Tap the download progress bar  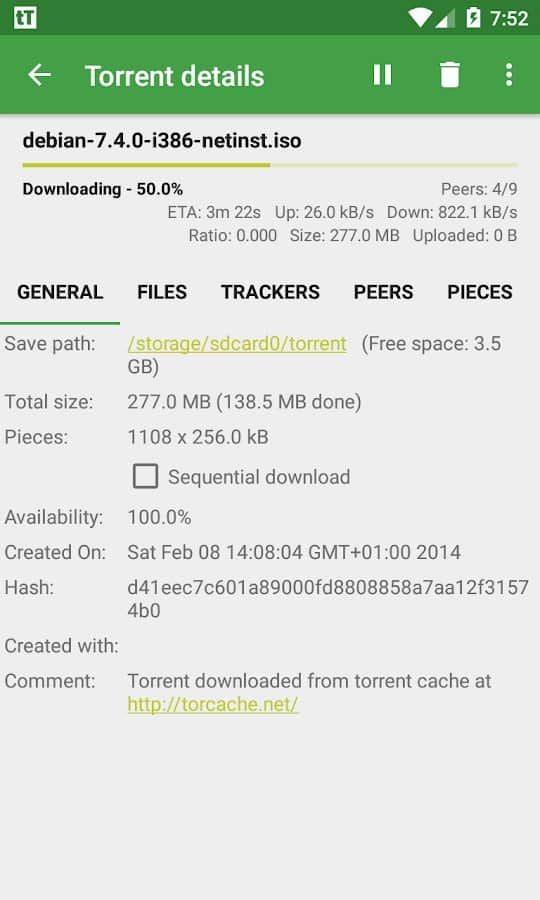(270, 165)
